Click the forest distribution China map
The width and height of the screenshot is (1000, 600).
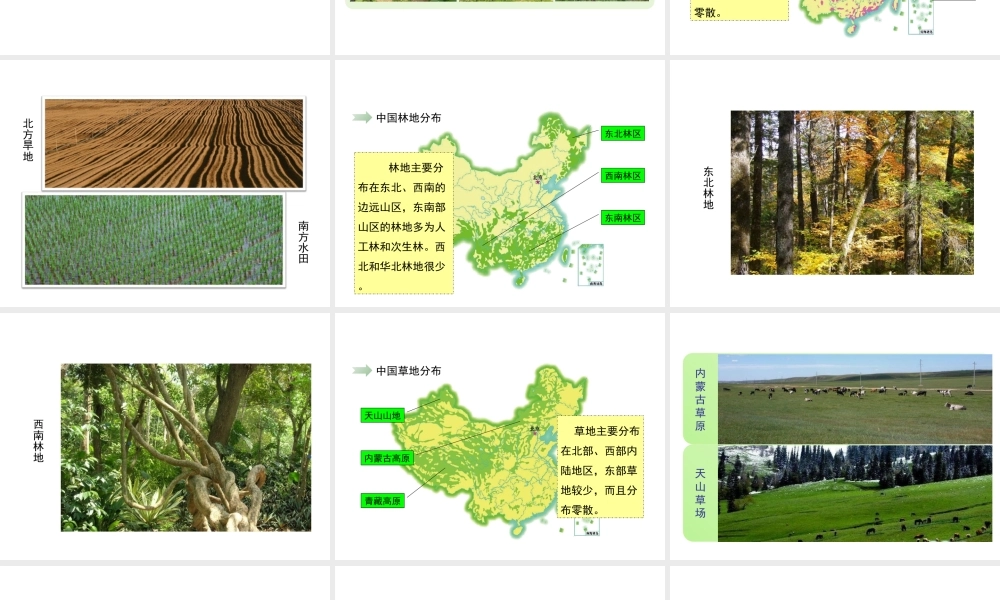tap(510, 201)
